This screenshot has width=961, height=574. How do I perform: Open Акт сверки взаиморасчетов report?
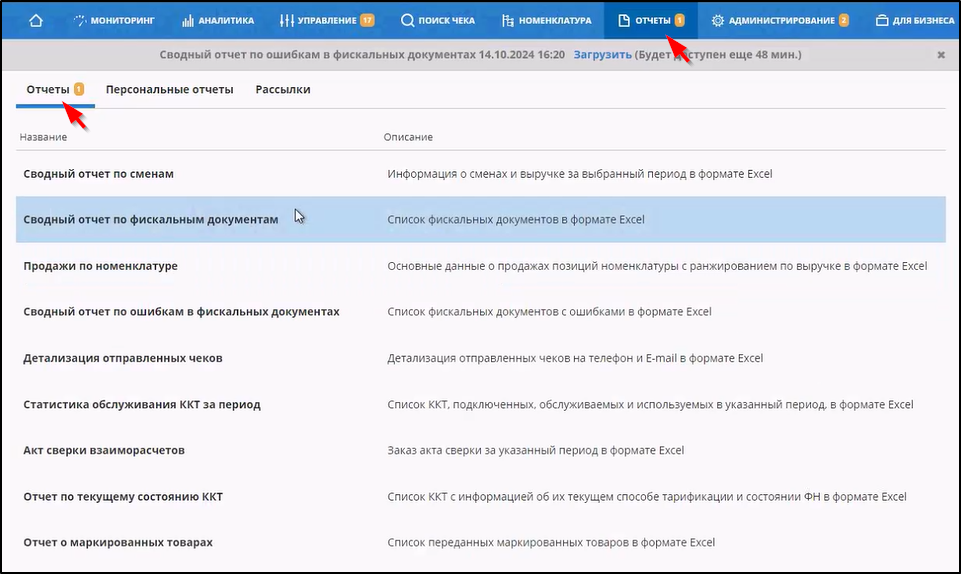(104, 450)
